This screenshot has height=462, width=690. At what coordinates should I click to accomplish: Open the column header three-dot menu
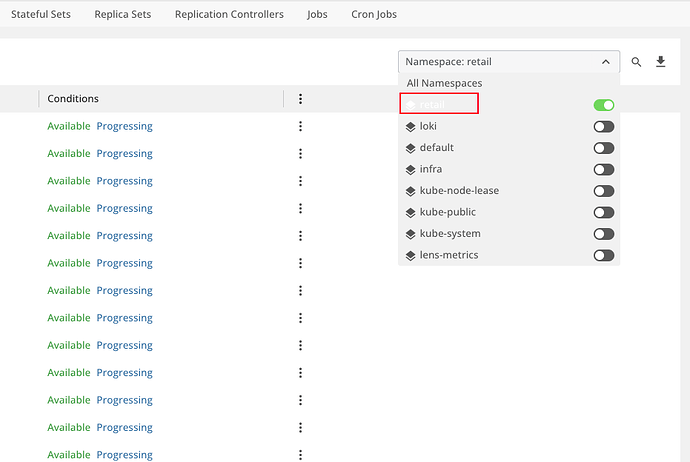[x=300, y=99]
